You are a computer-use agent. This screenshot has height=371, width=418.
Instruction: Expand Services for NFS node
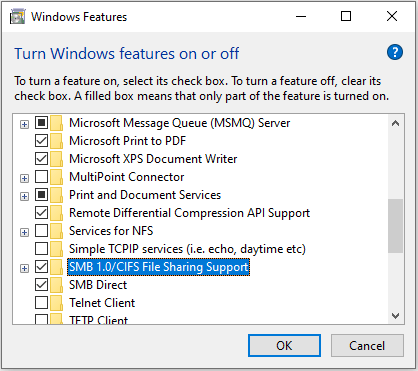(24, 232)
